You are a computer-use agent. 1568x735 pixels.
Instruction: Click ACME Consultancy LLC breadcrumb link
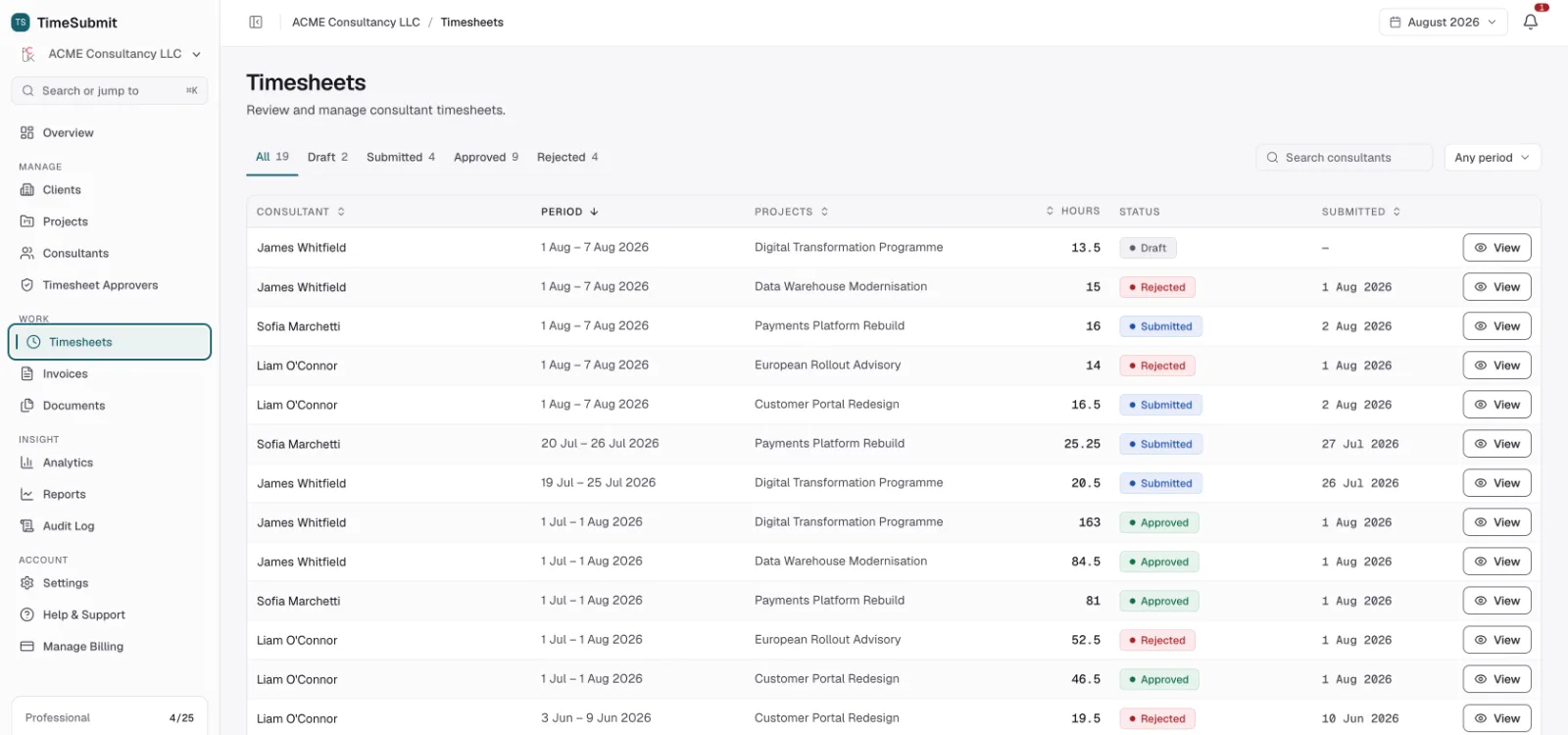(356, 23)
